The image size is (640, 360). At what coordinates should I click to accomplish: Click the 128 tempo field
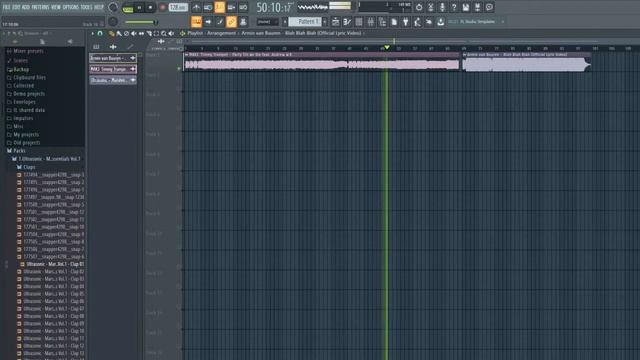click(178, 7)
